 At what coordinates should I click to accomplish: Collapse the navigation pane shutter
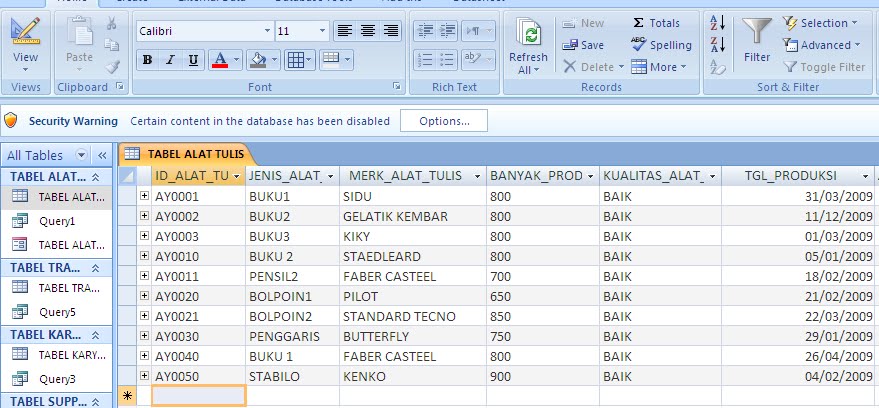[x=102, y=155]
